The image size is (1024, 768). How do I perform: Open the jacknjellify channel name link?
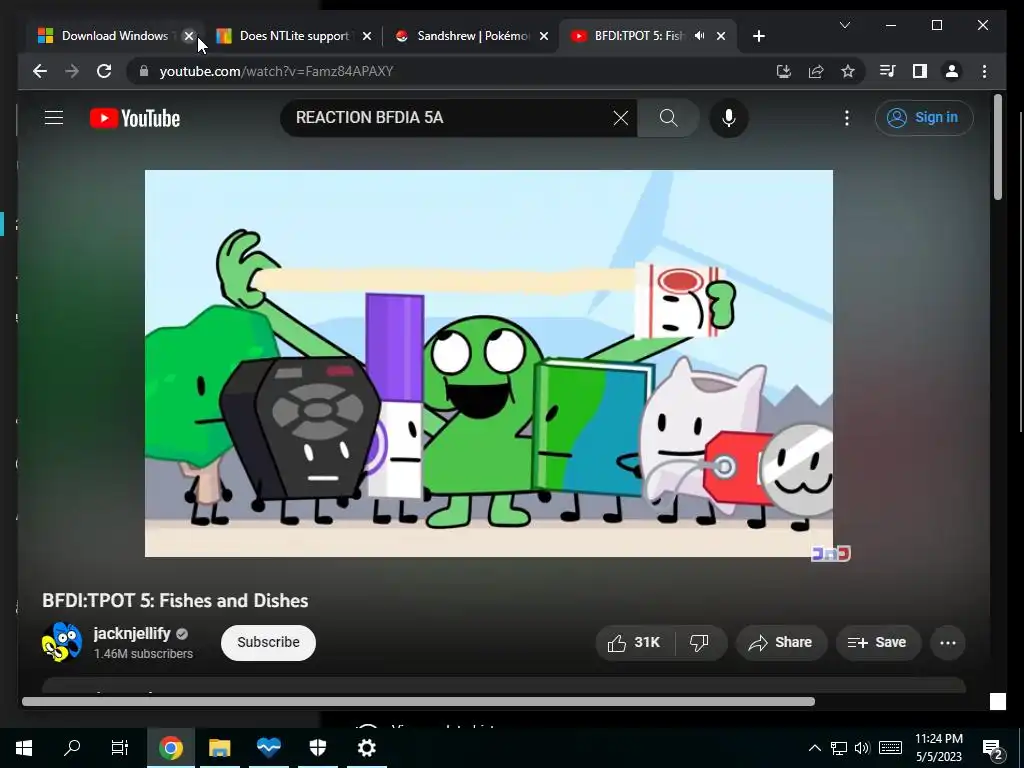coord(132,633)
